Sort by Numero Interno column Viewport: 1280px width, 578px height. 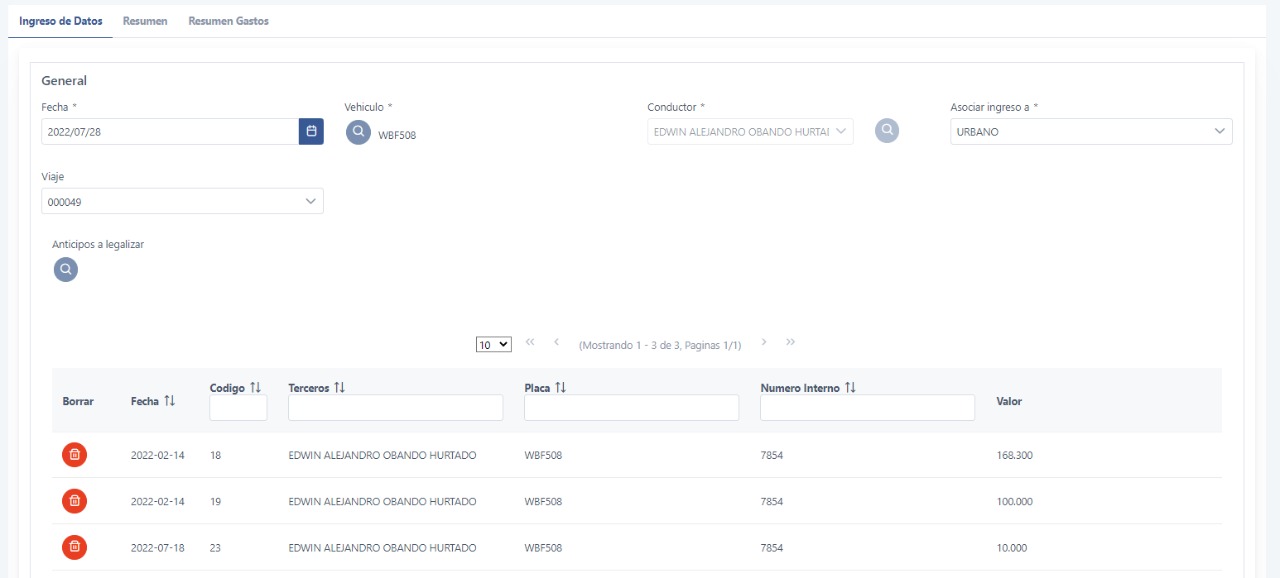click(x=850, y=388)
